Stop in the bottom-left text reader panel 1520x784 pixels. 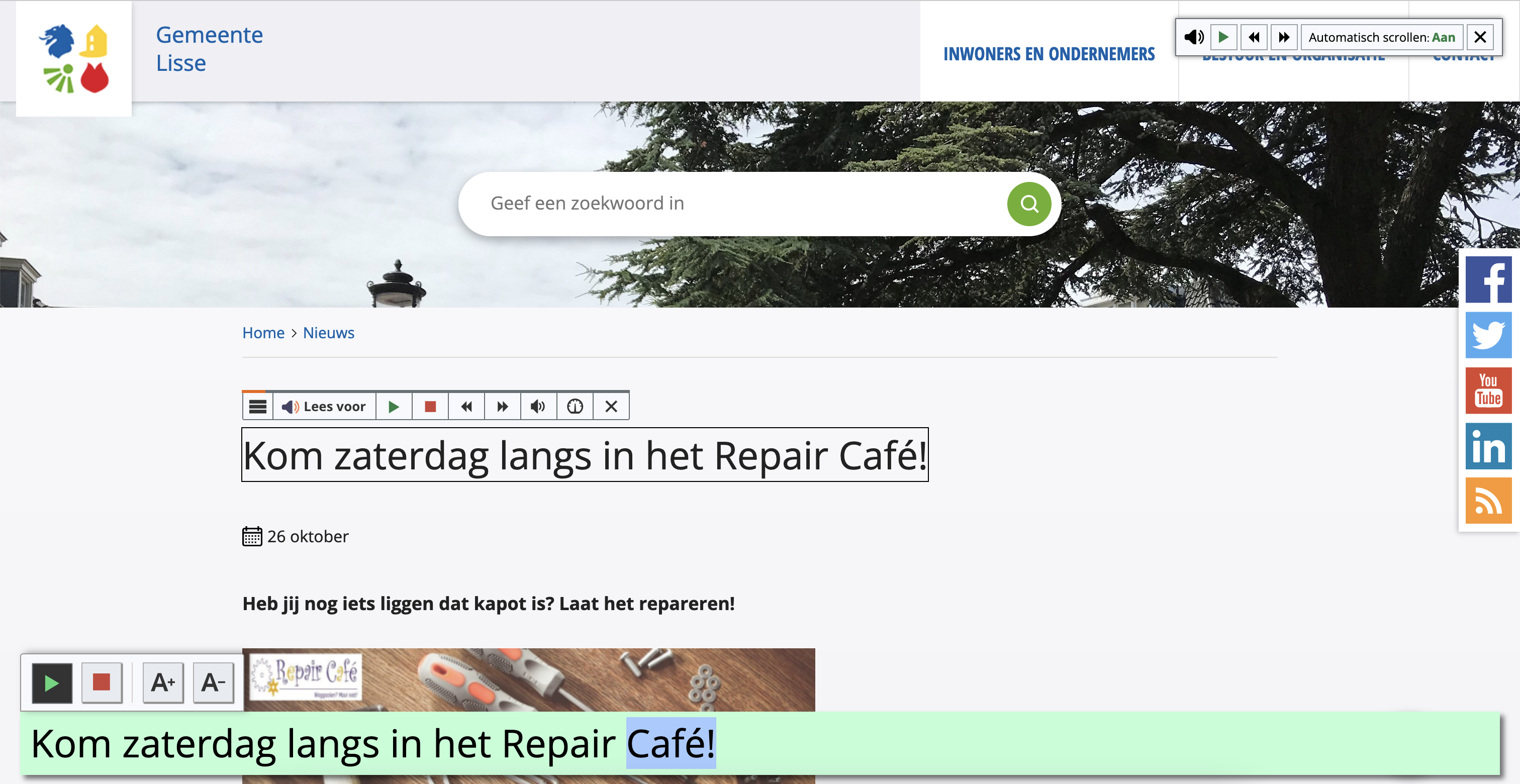point(102,683)
